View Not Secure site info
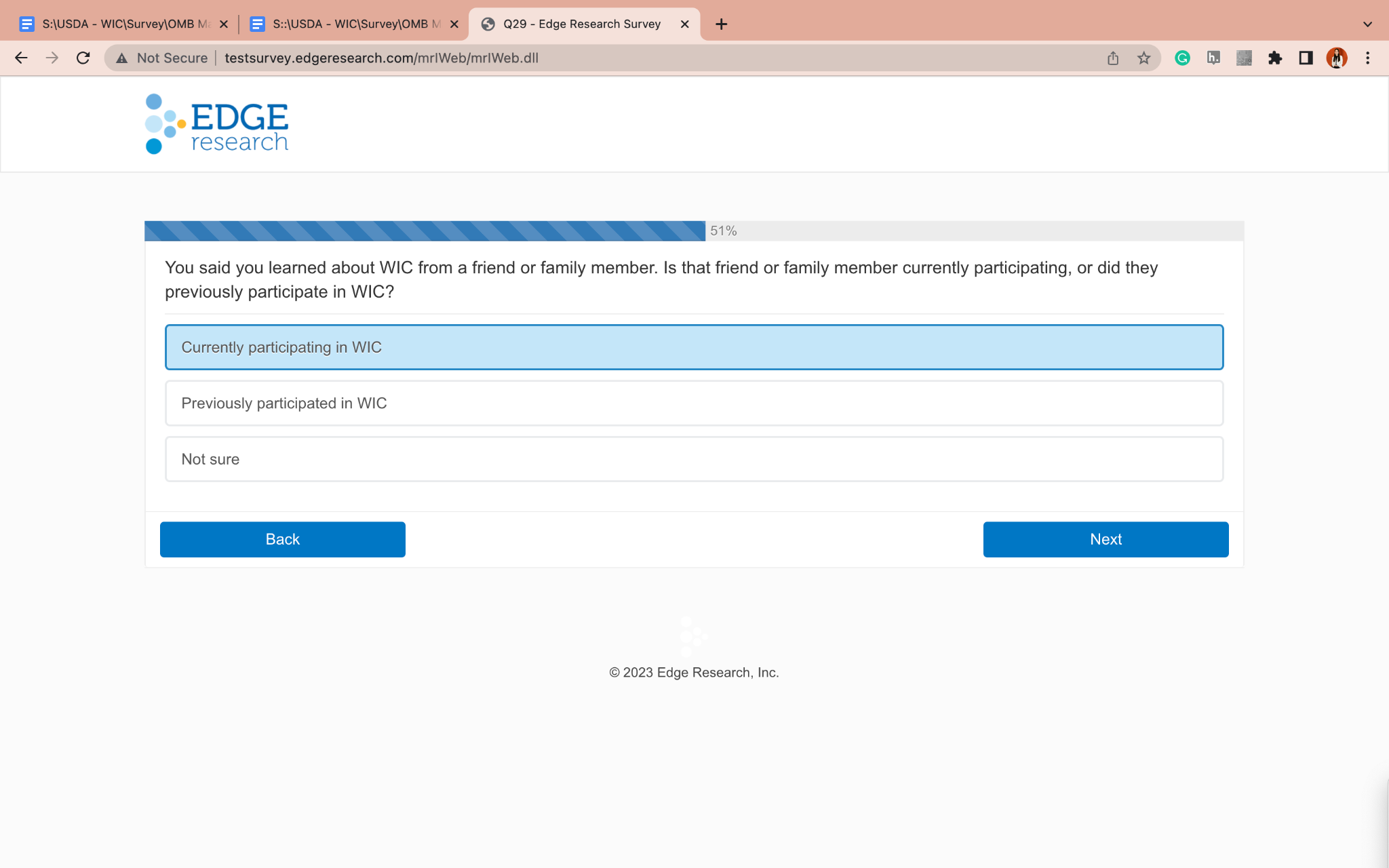 pyautogui.click(x=162, y=58)
